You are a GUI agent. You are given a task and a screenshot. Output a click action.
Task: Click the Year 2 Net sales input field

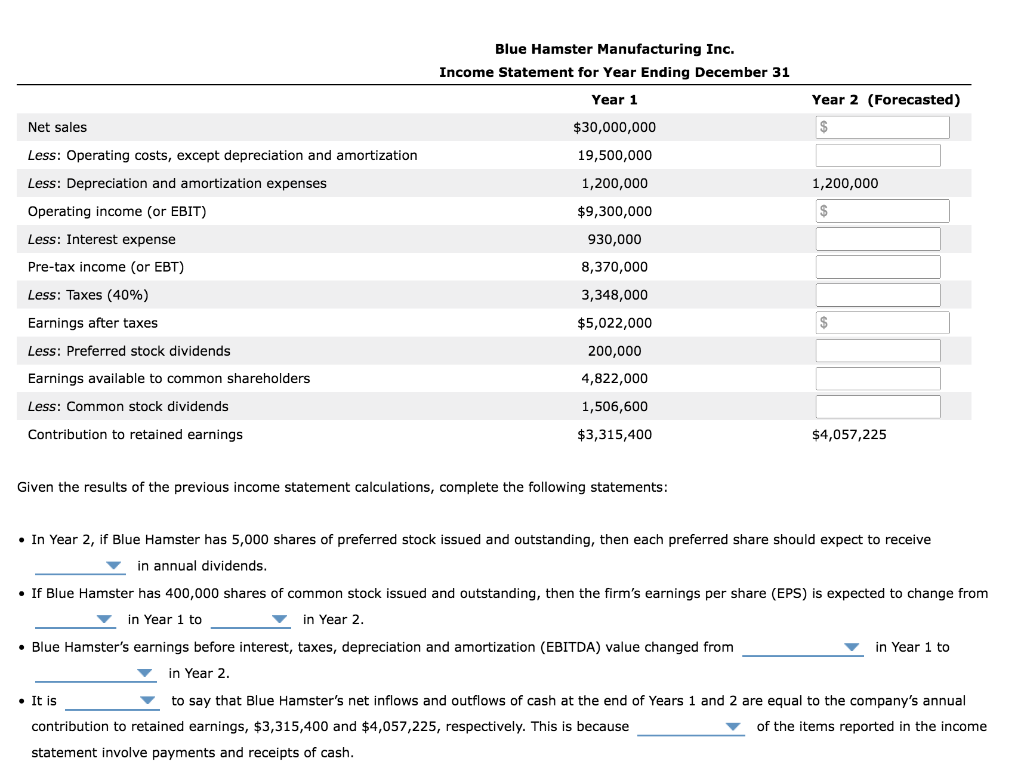[x=882, y=127]
